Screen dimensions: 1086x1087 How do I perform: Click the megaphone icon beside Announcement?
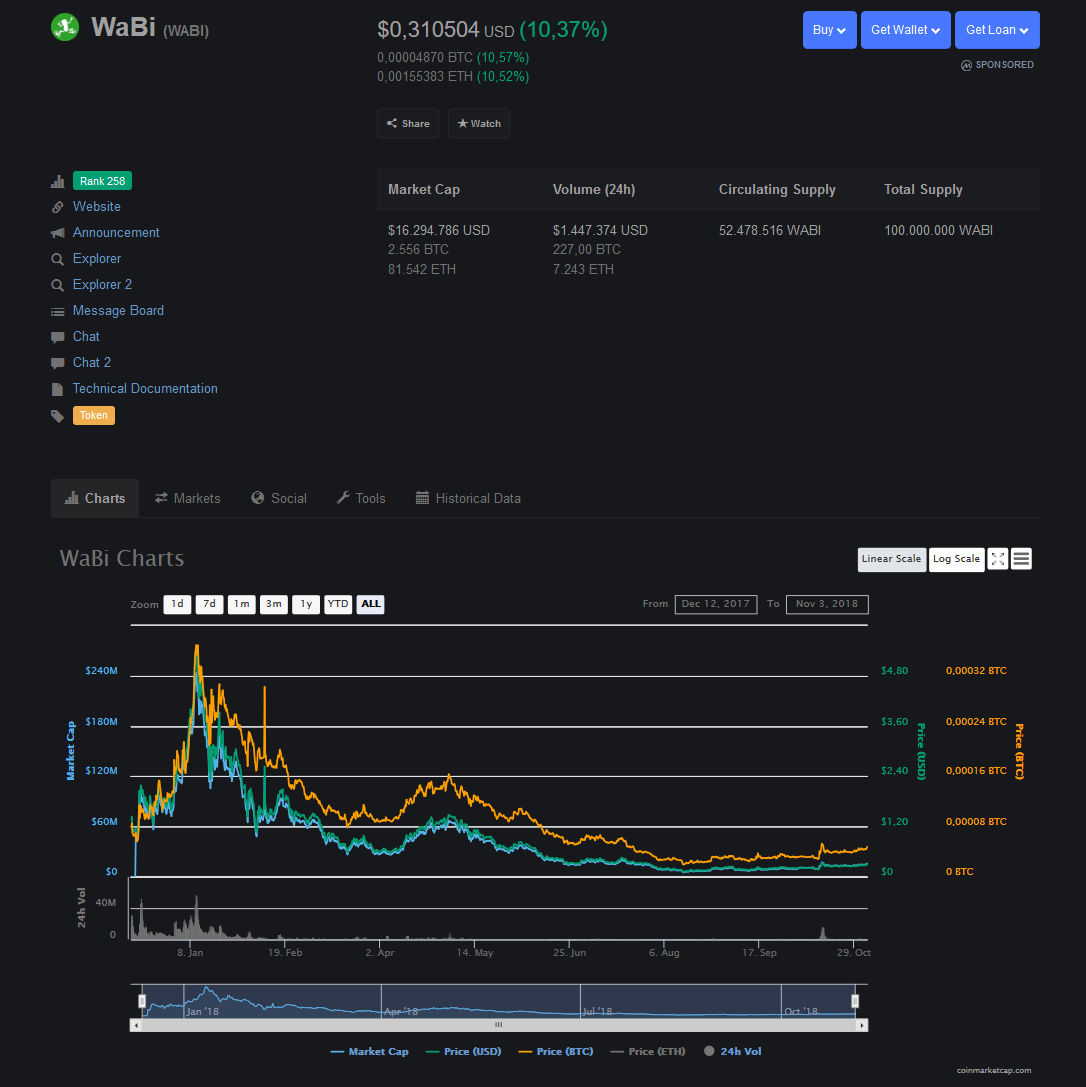pyautogui.click(x=58, y=233)
